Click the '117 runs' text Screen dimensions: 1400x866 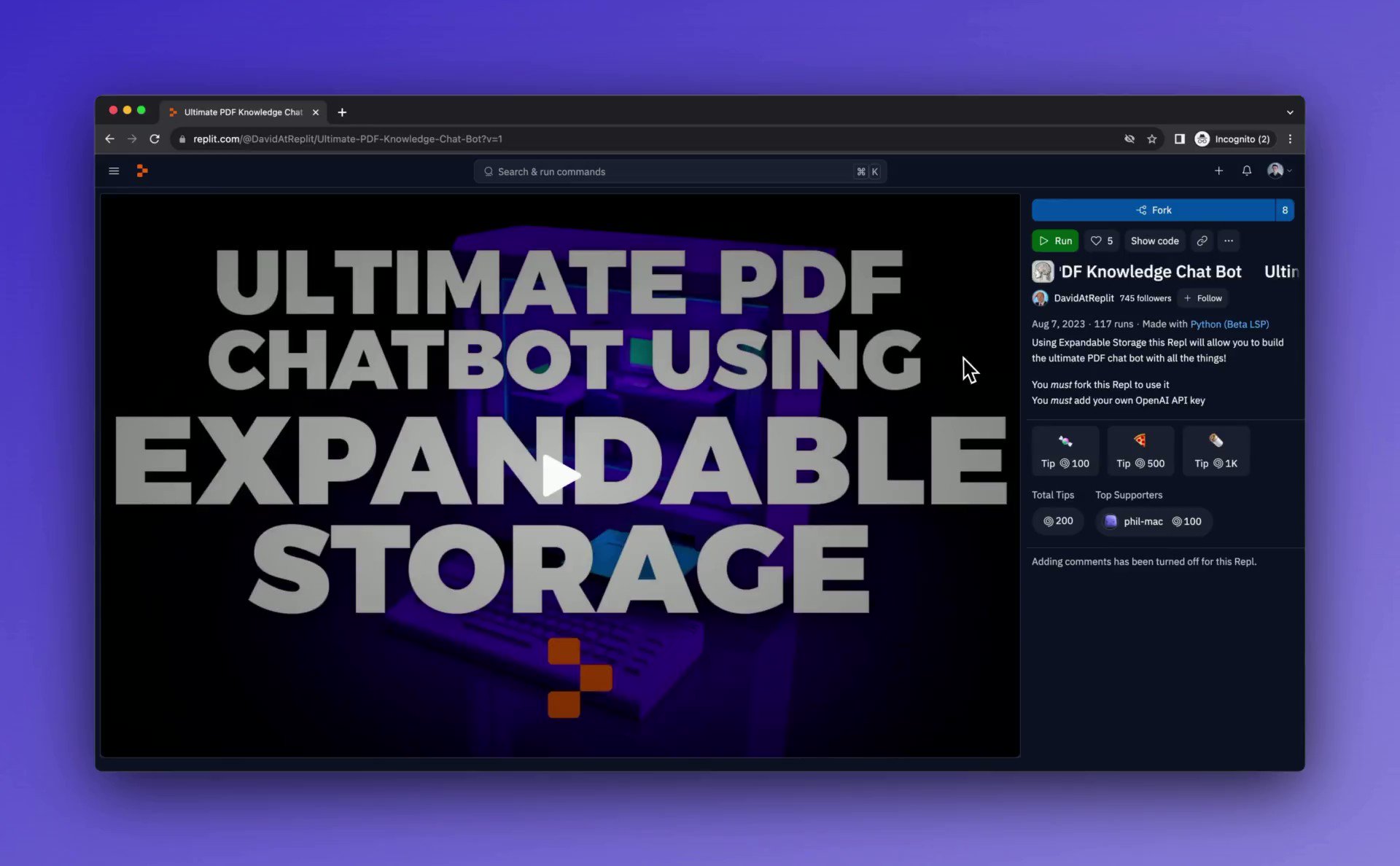coord(1113,324)
